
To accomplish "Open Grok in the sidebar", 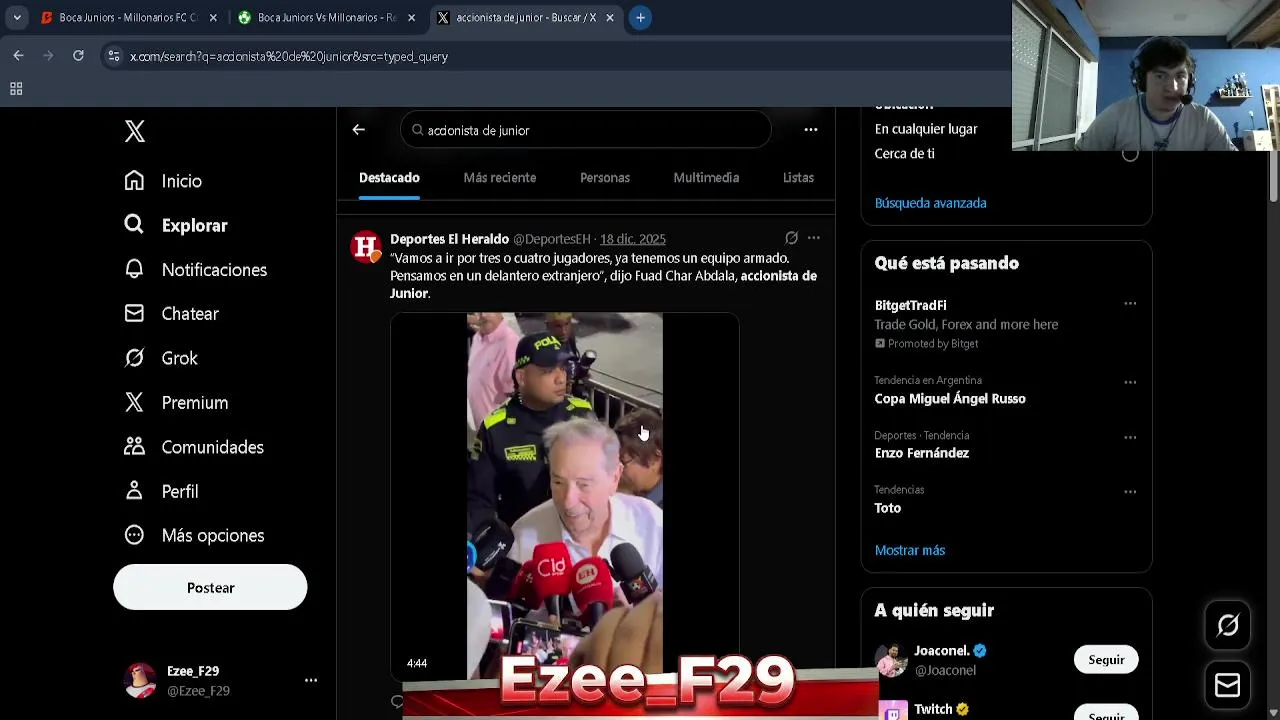I will tap(161, 358).
